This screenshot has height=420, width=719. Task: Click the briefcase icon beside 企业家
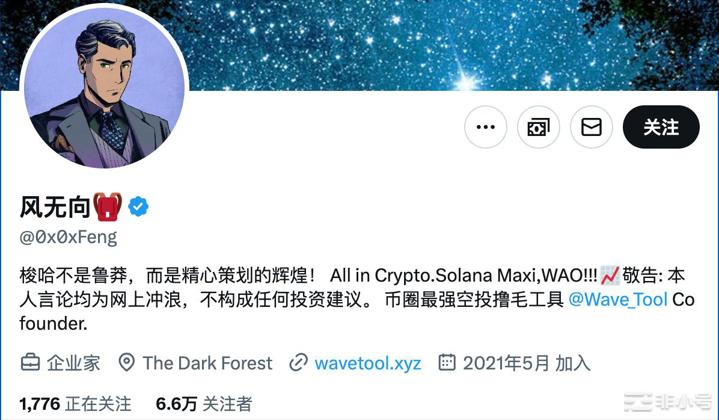pyautogui.click(x=30, y=362)
